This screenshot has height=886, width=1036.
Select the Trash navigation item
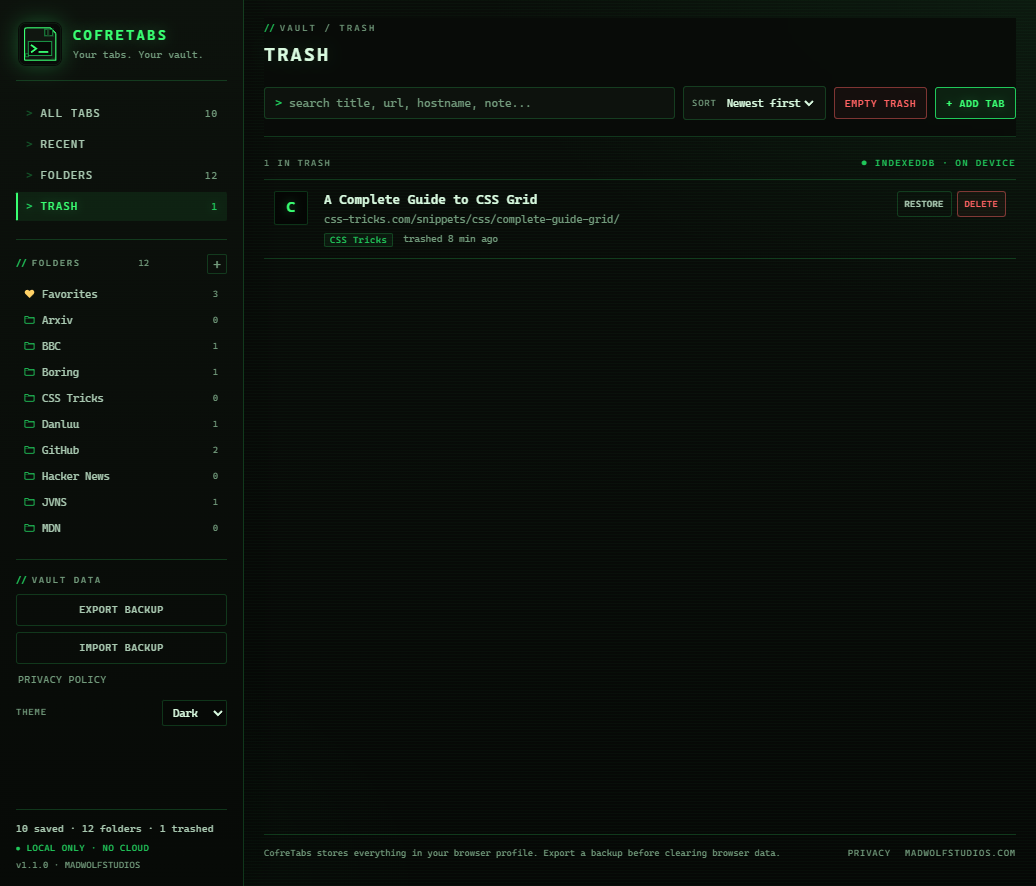(x=122, y=206)
